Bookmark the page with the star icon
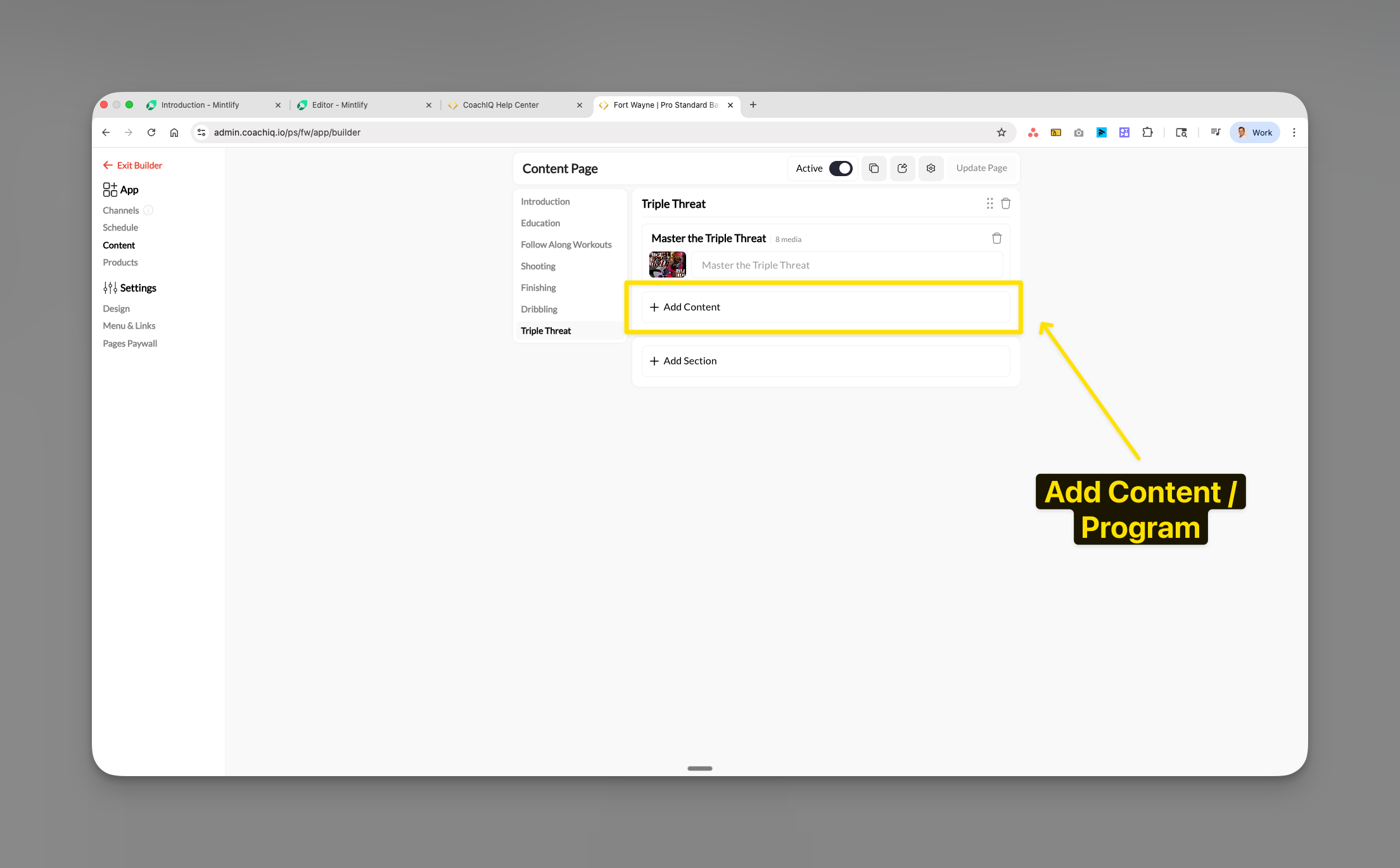The image size is (1400, 868). (1001, 132)
